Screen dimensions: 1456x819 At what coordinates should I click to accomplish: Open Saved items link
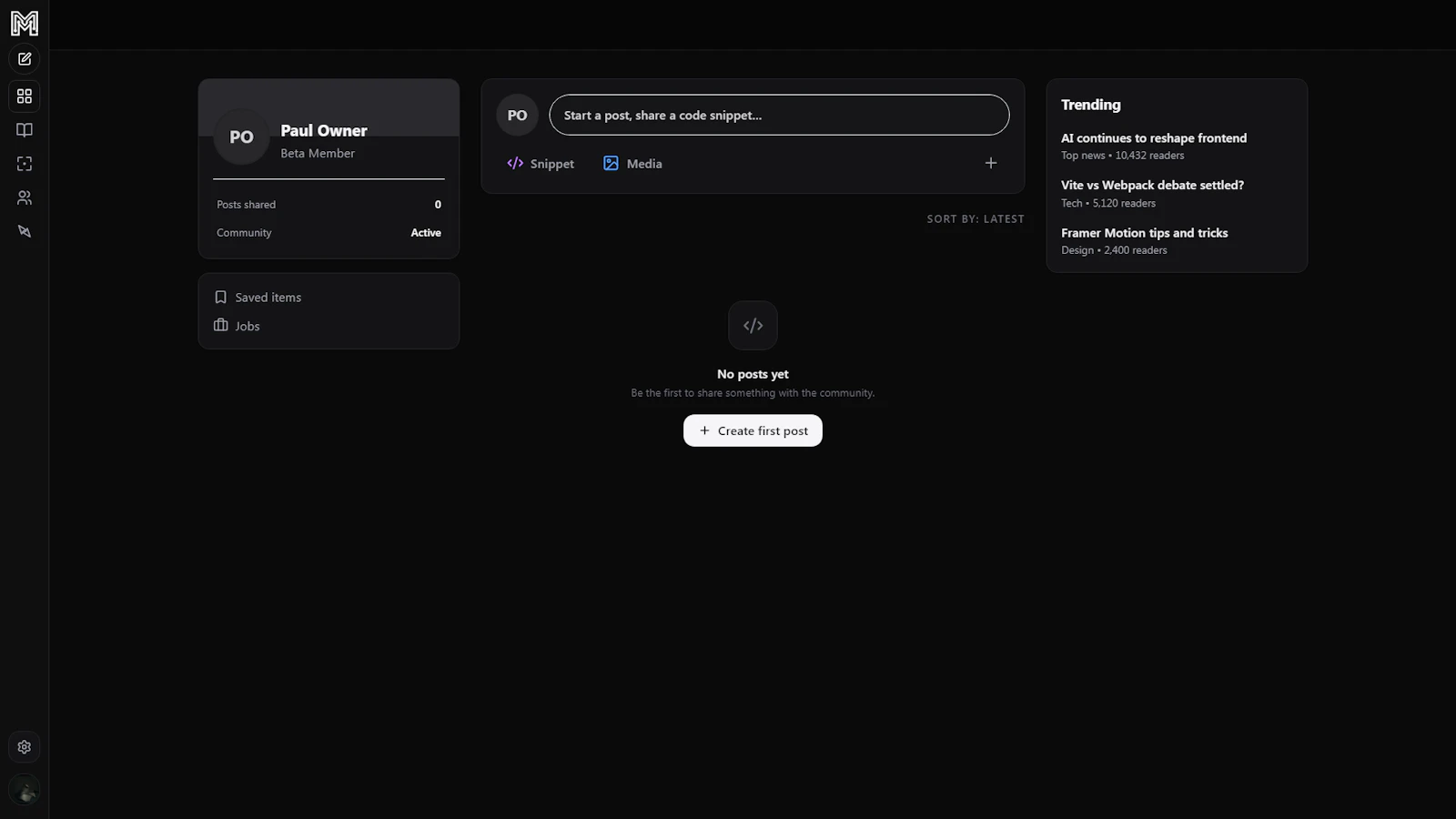[258, 298]
